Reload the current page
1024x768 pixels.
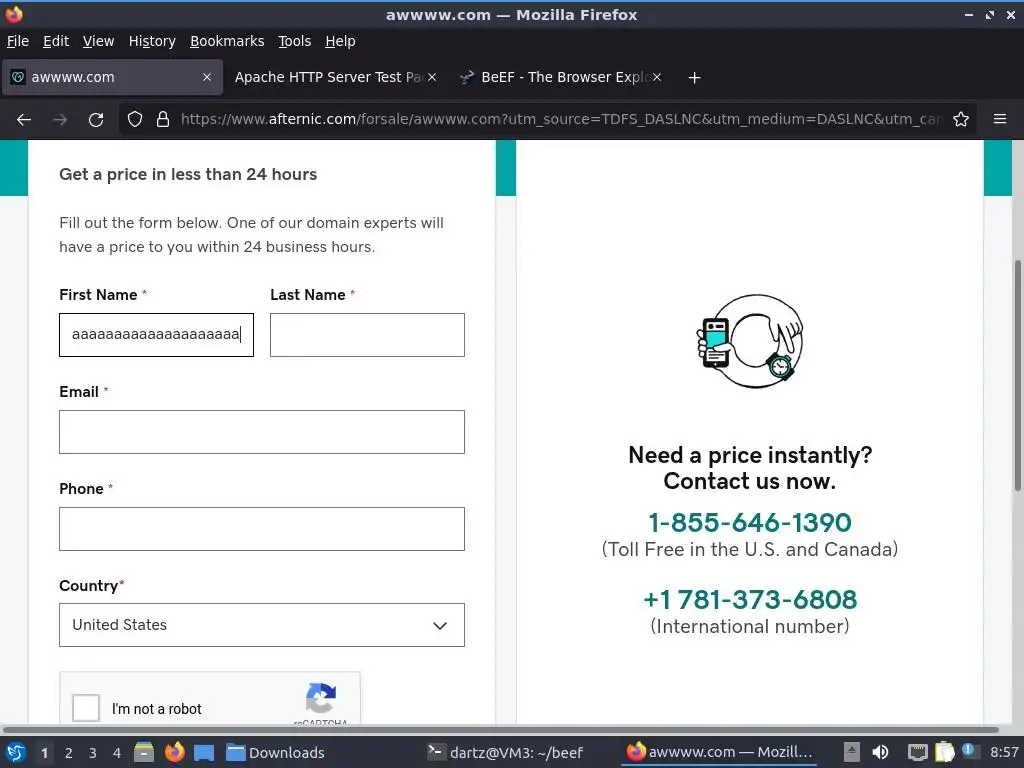[x=96, y=120]
